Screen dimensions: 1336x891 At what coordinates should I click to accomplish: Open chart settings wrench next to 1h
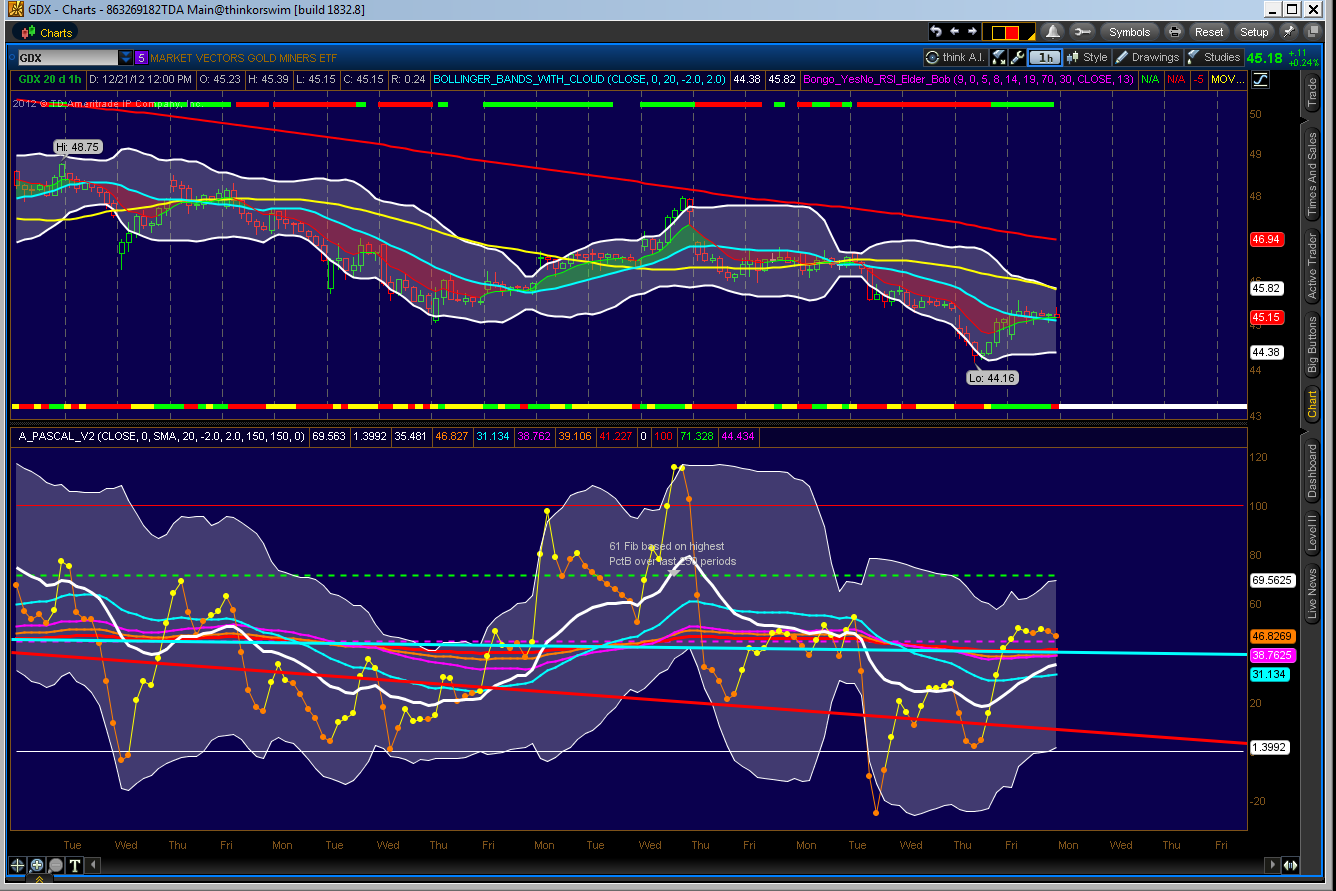[x=1017, y=57]
